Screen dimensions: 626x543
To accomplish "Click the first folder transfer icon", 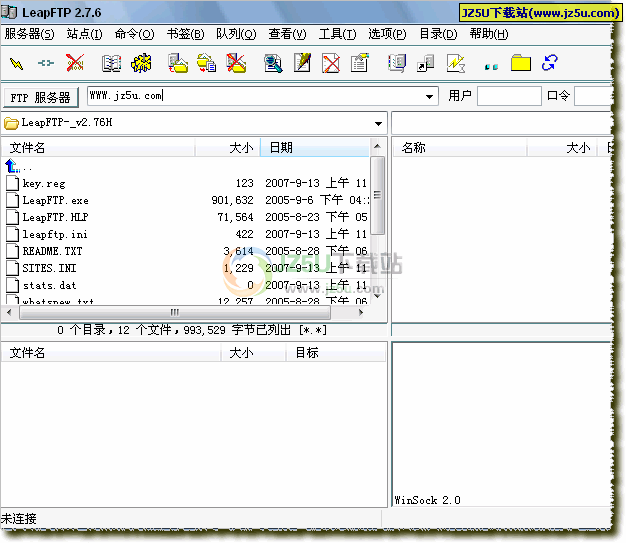I will tap(178, 63).
